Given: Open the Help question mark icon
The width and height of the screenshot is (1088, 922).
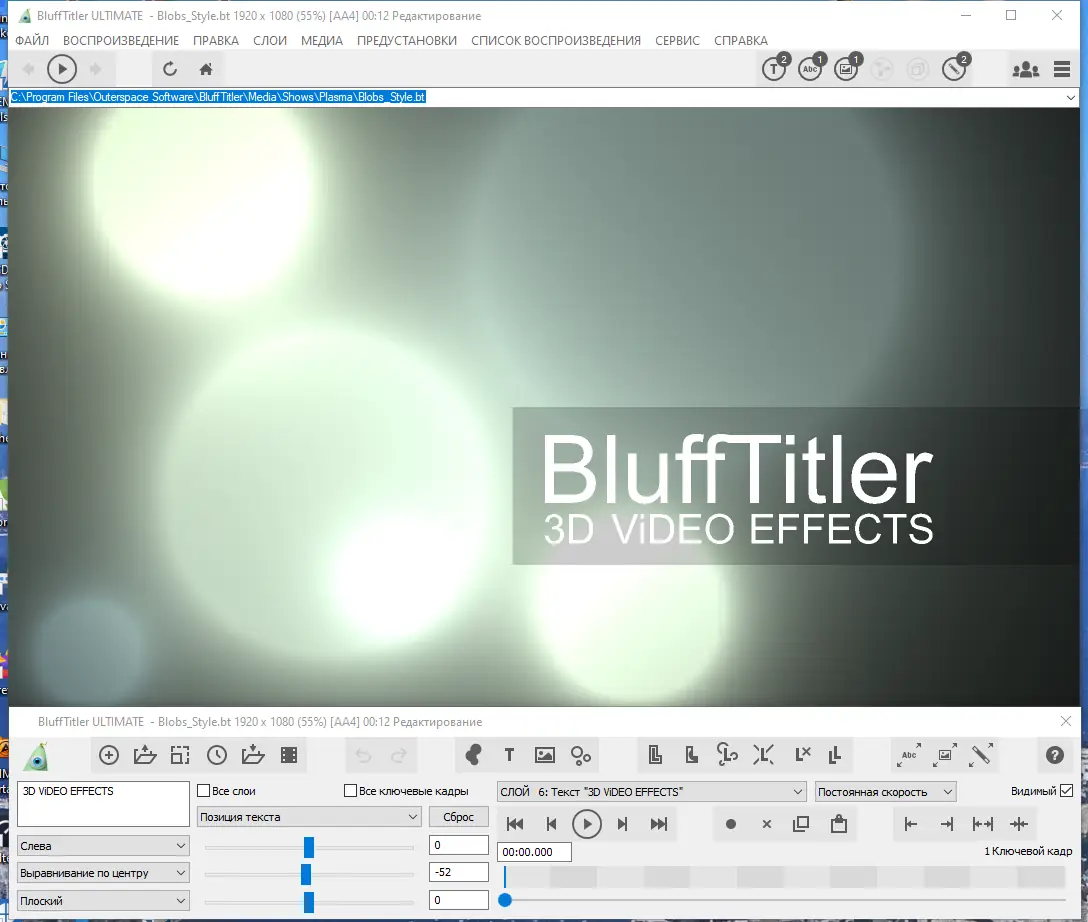Looking at the screenshot, I should coord(1055,755).
